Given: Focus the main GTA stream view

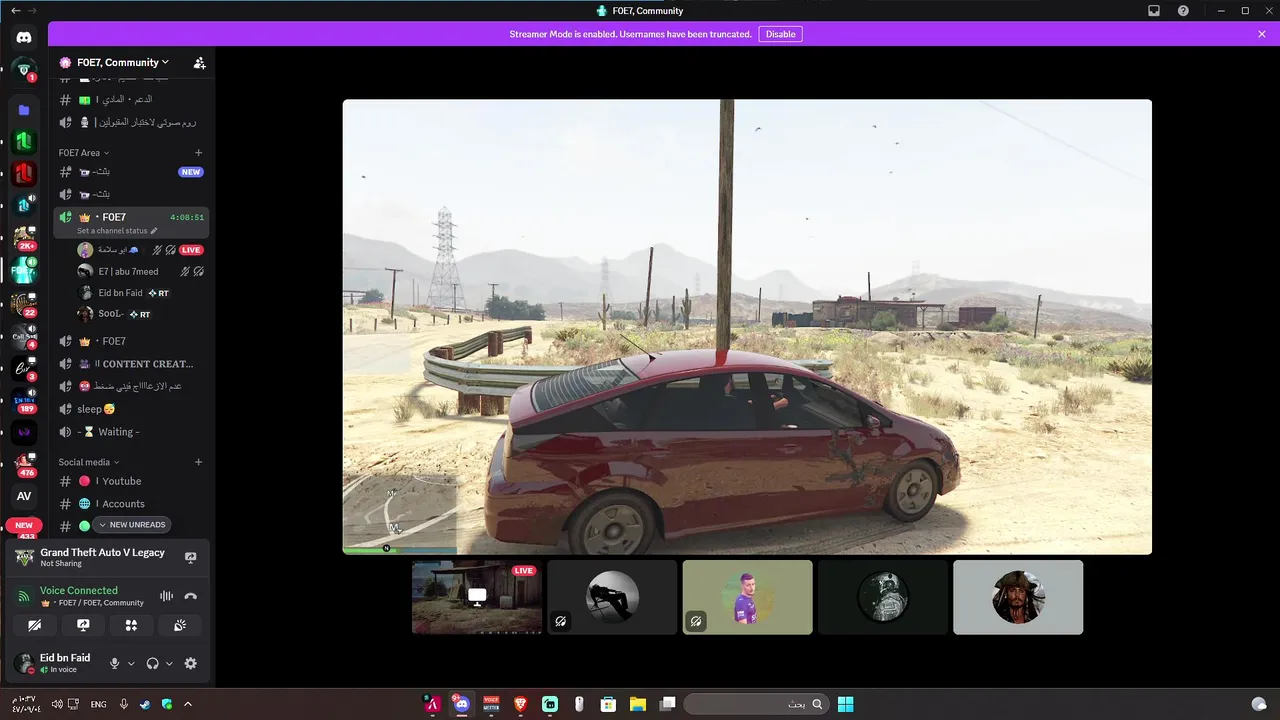Looking at the screenshot, I should (747, 327).
